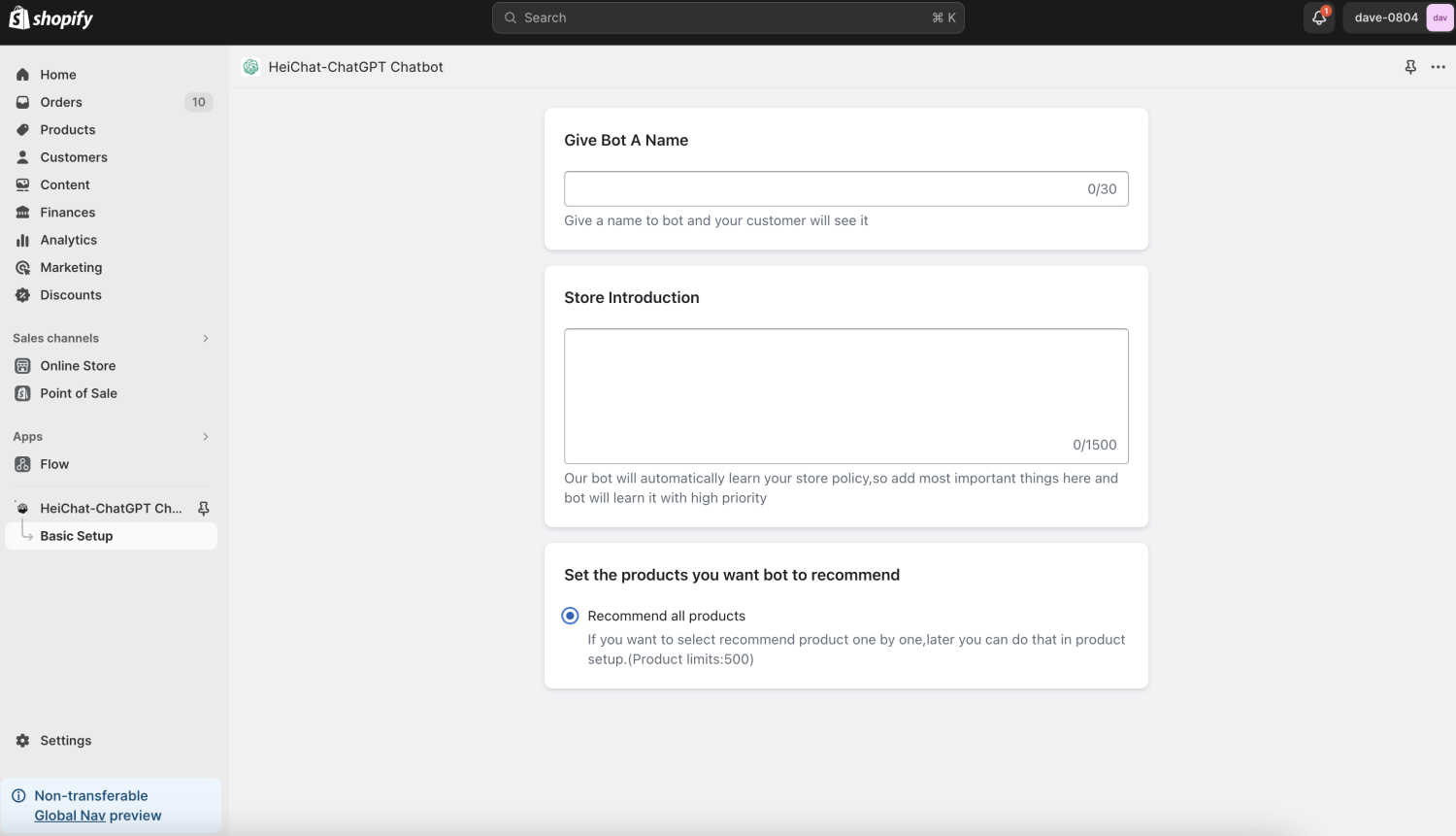Open the three-dot more actions menu

[1438, 67]
